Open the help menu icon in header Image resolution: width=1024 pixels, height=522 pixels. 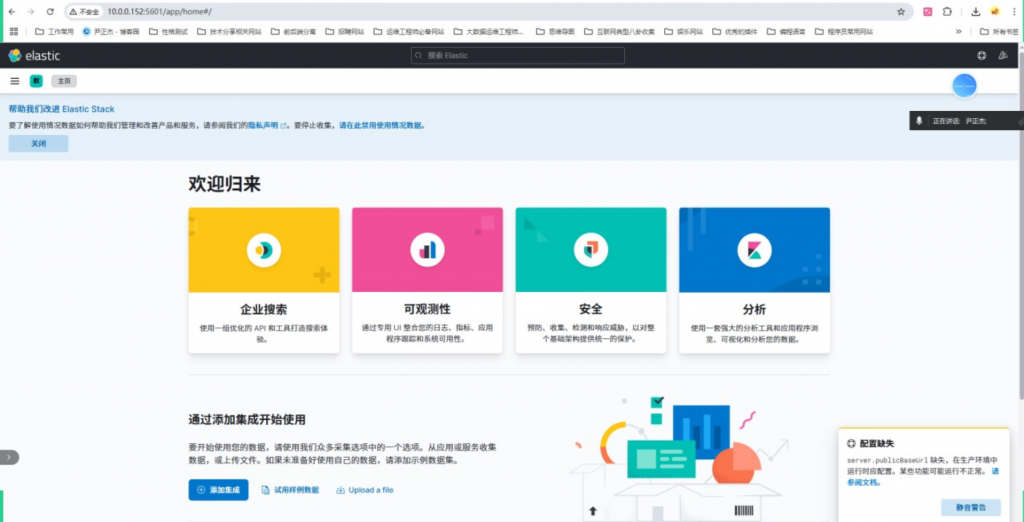coord(981,56)
